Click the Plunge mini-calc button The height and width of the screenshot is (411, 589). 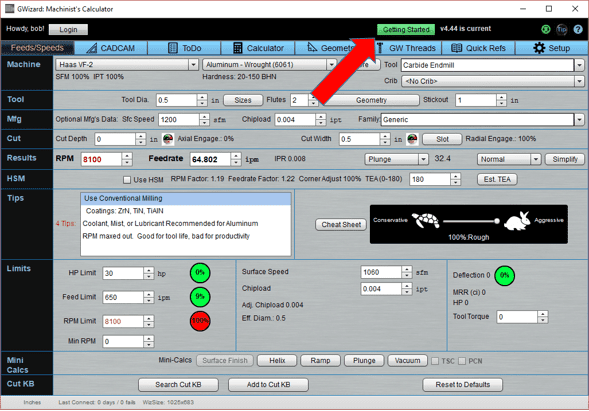(364, 361)
